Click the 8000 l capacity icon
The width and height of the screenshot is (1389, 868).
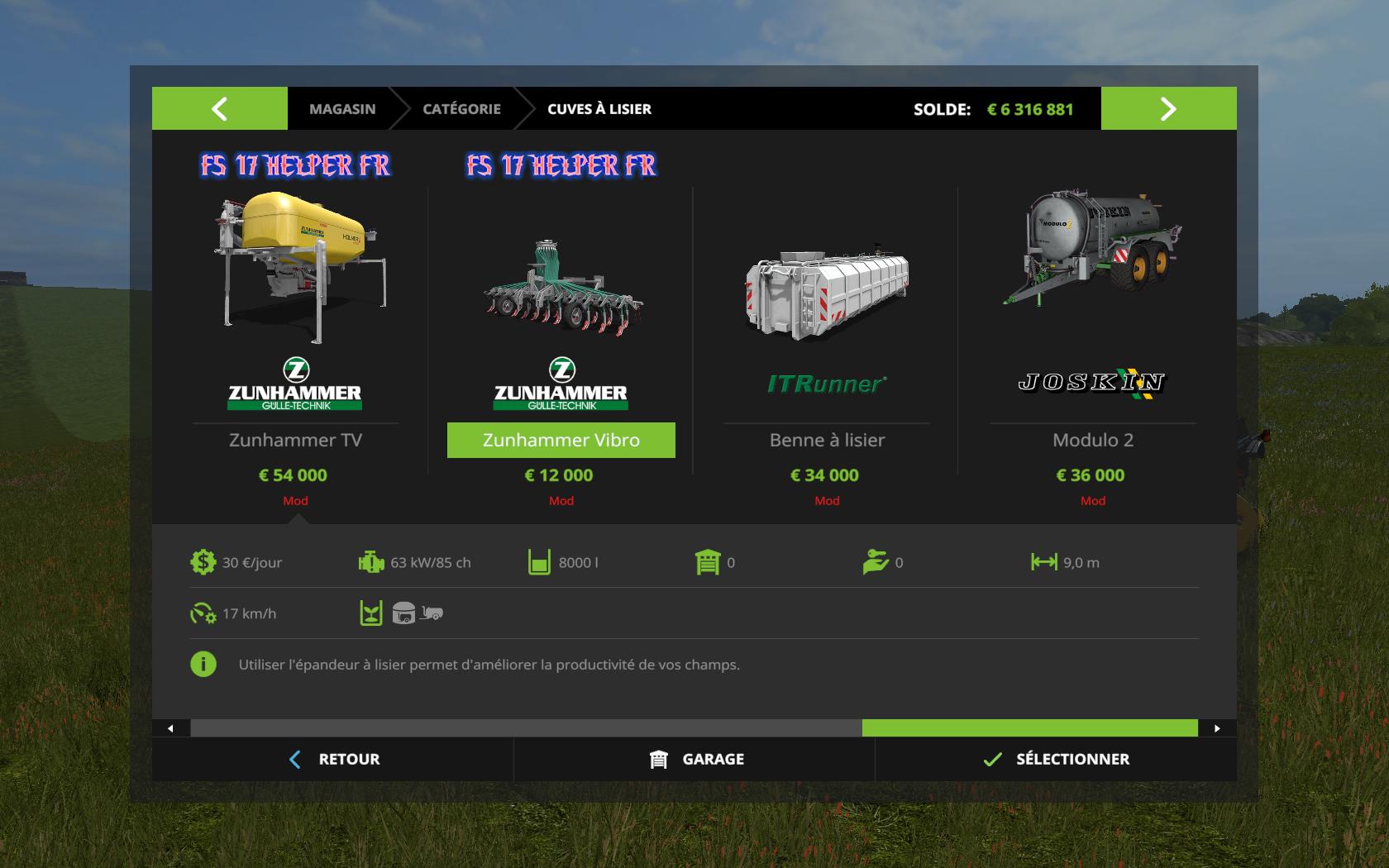[539, 562]
